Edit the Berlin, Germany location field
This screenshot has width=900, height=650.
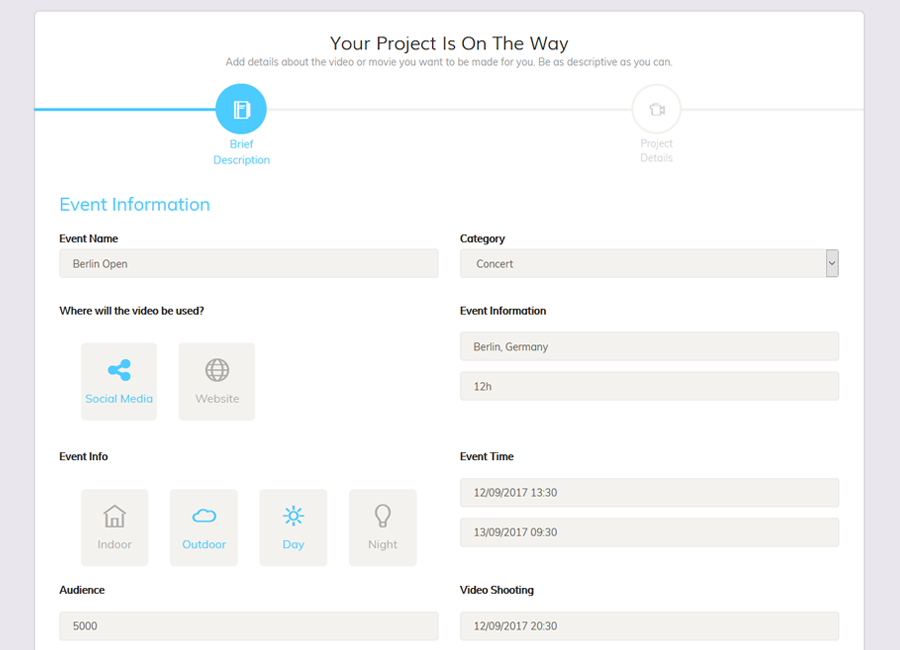[649, 347]
